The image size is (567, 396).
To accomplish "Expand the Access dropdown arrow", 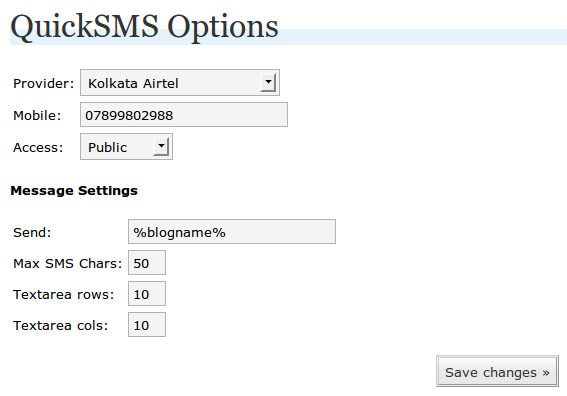I will coord(161,147).
